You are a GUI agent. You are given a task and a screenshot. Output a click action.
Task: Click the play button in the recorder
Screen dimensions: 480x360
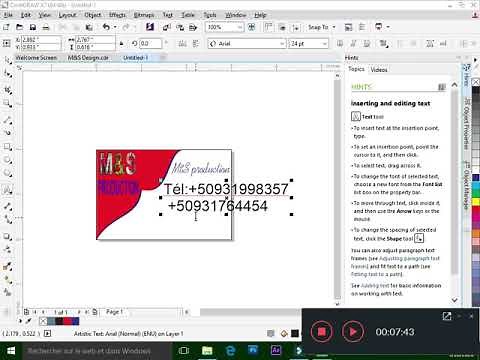coord(353,332)
